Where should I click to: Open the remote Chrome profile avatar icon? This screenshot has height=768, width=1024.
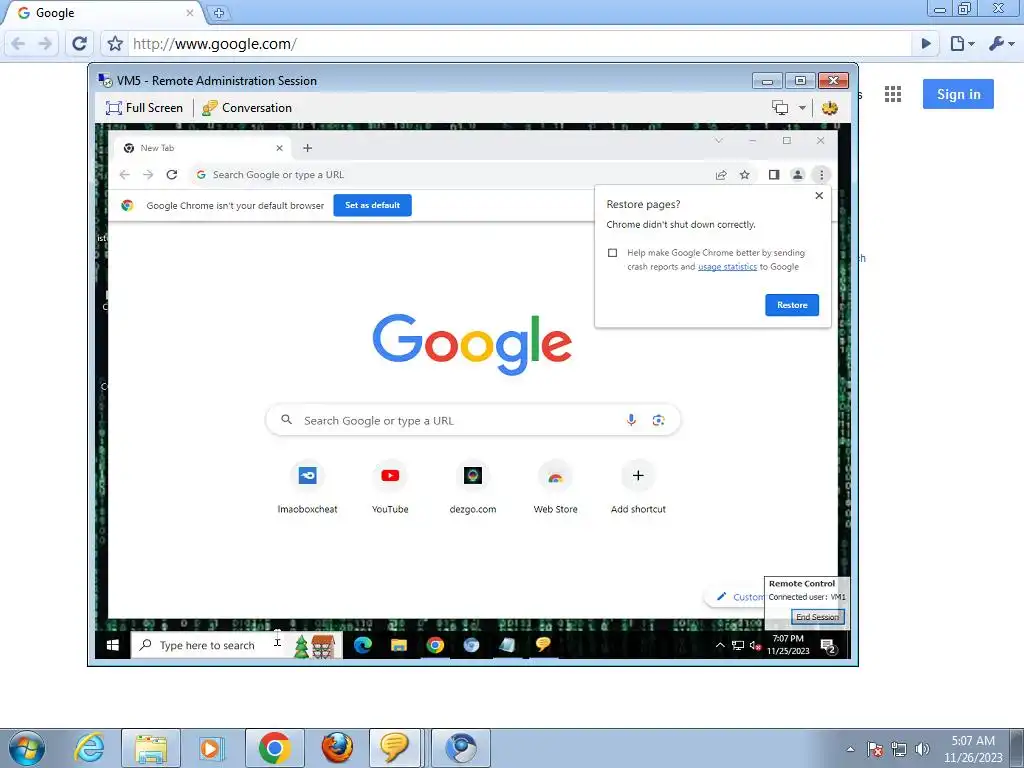797,174
